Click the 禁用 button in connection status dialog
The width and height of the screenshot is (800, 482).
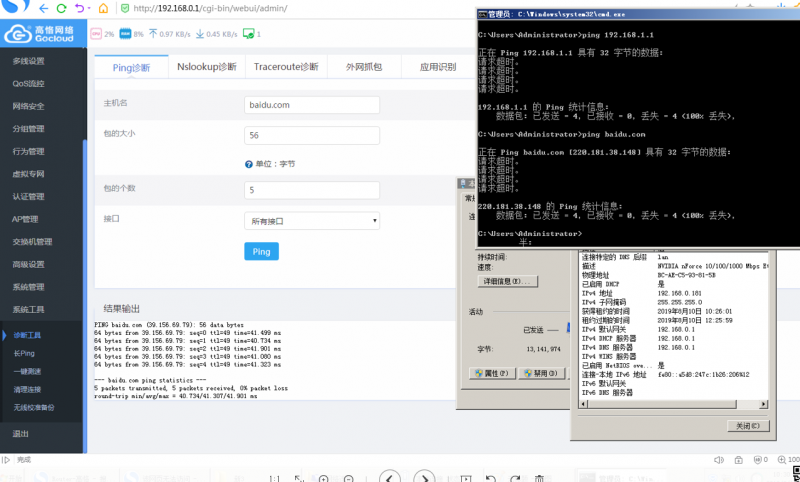pyautogui.click(x=544, y=373)
